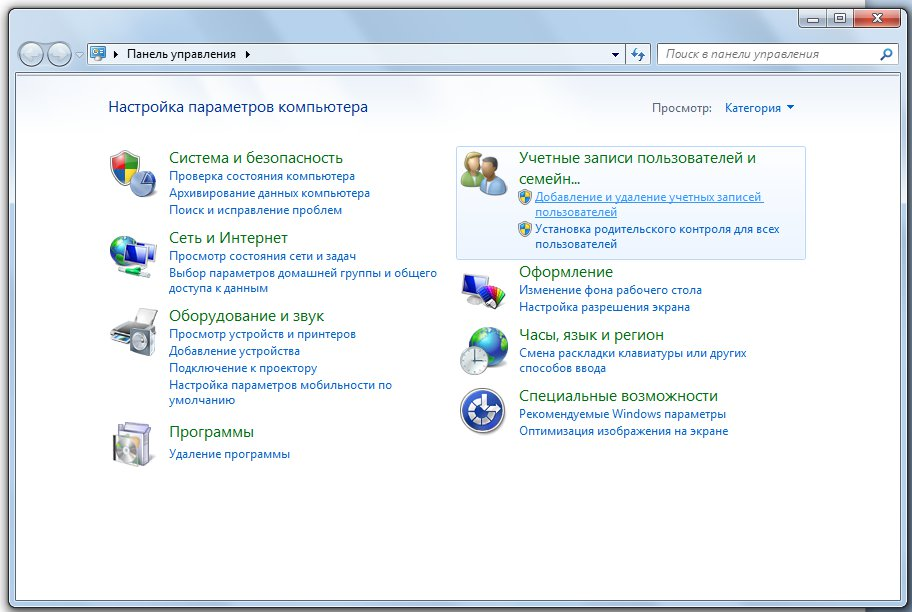The width and height of the screenshot is (912, 612).
Task: Click Добавление и удаление учетных записей link
Action: click(649, 204)
